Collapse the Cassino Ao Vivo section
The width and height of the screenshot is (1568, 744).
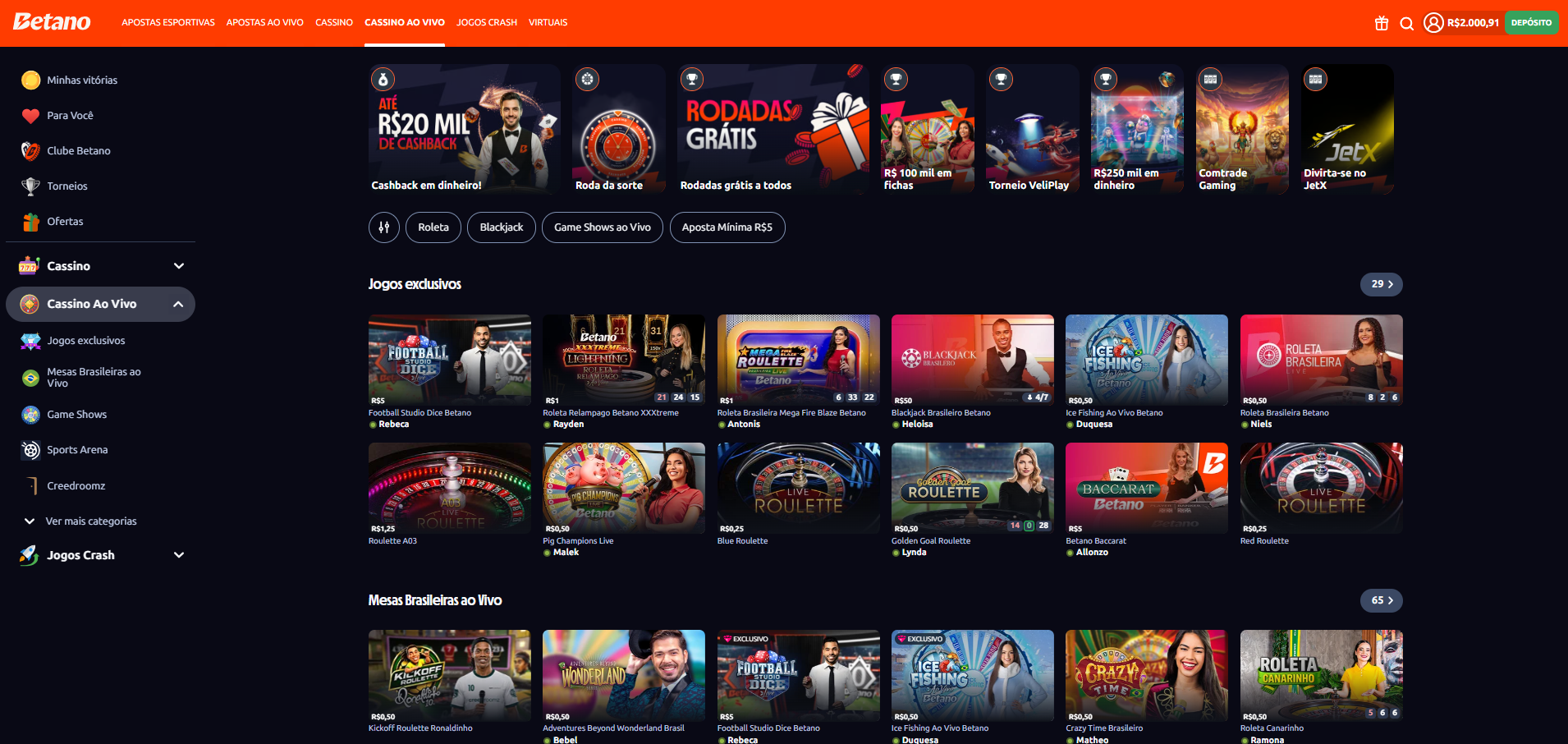point(100,304)
